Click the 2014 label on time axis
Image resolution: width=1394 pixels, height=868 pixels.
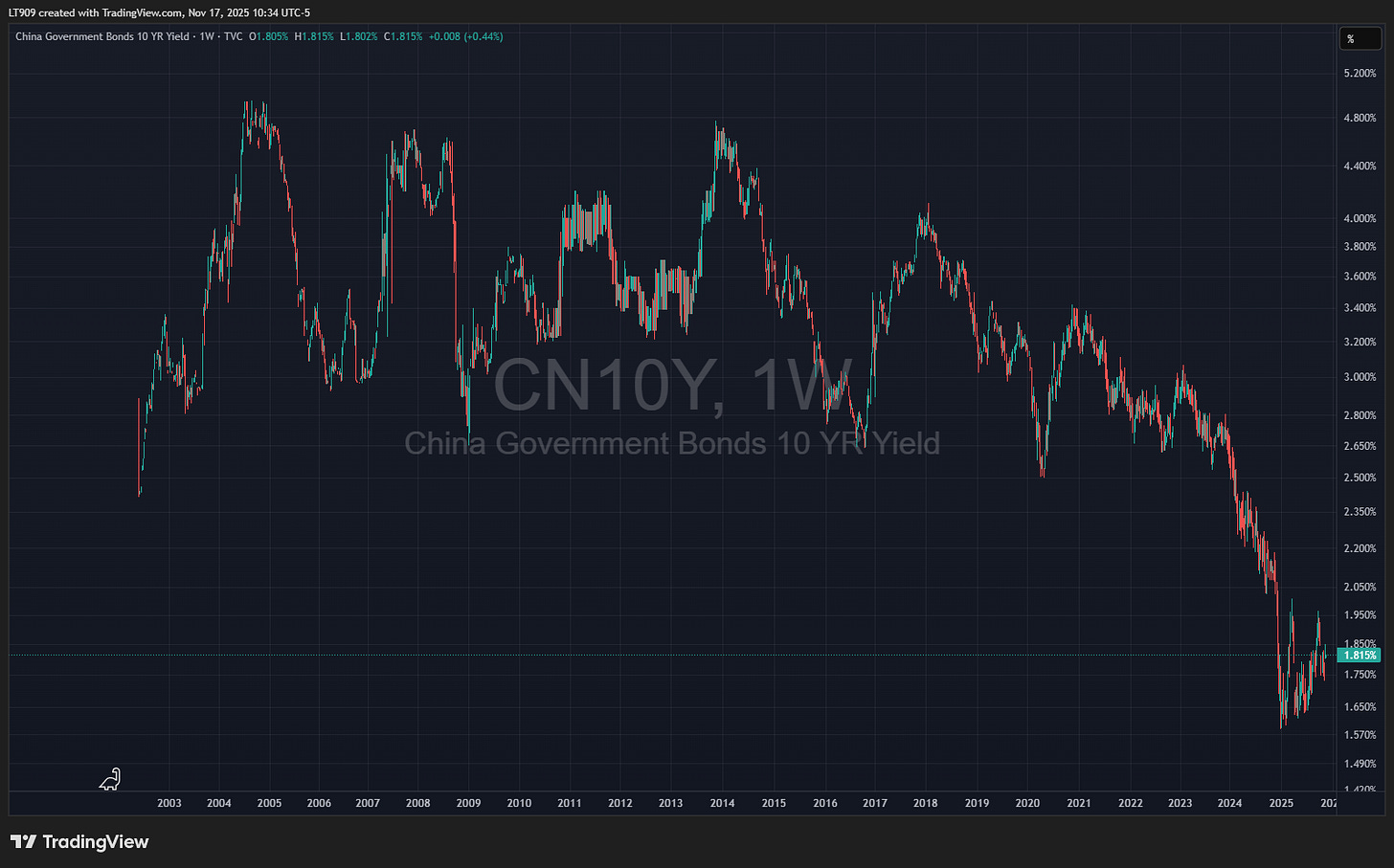(722, 803)
